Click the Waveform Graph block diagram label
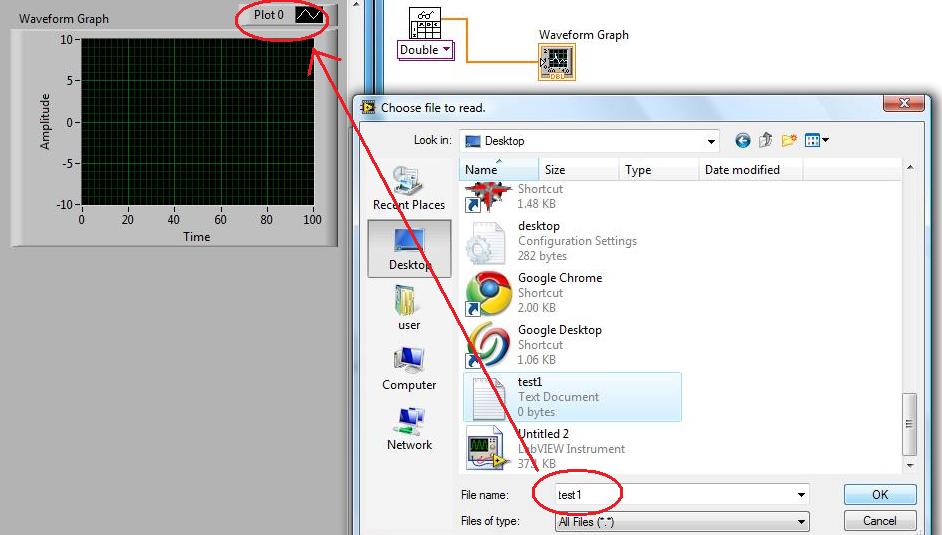The width and height of the screenshot is (942, 535). pos(584,35)
